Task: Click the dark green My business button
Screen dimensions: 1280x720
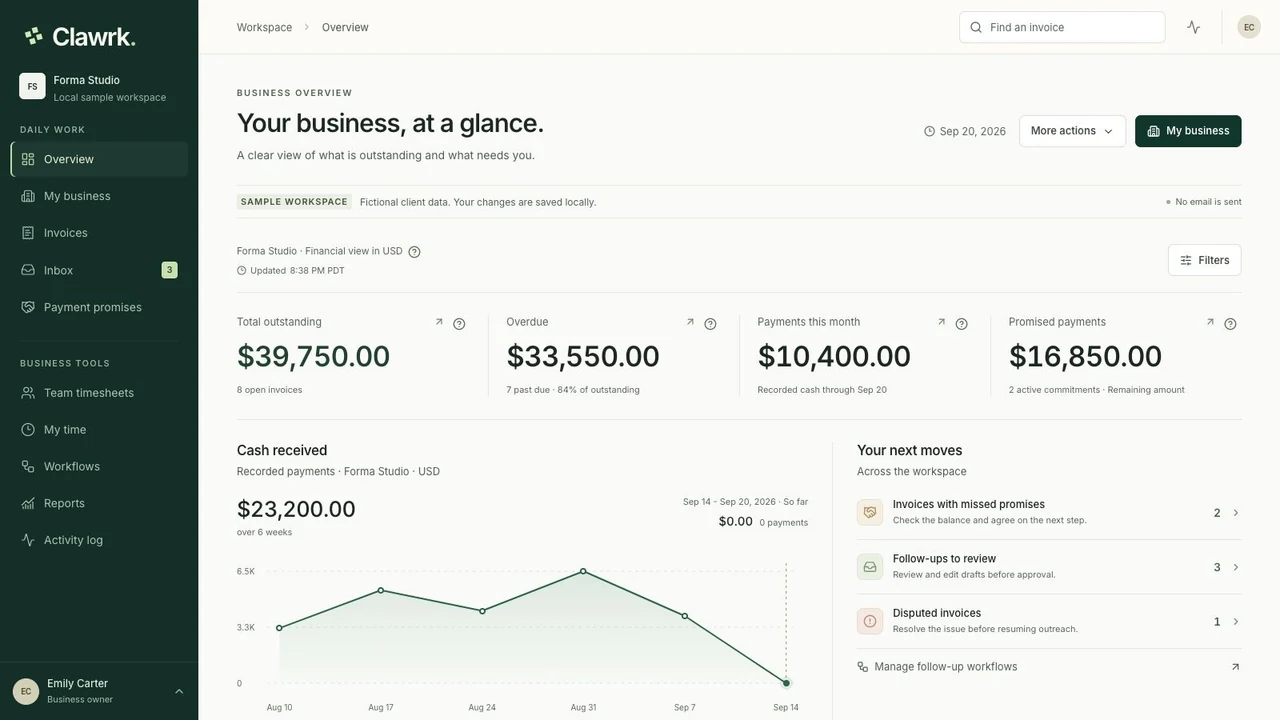Action: coord(1188,131)
